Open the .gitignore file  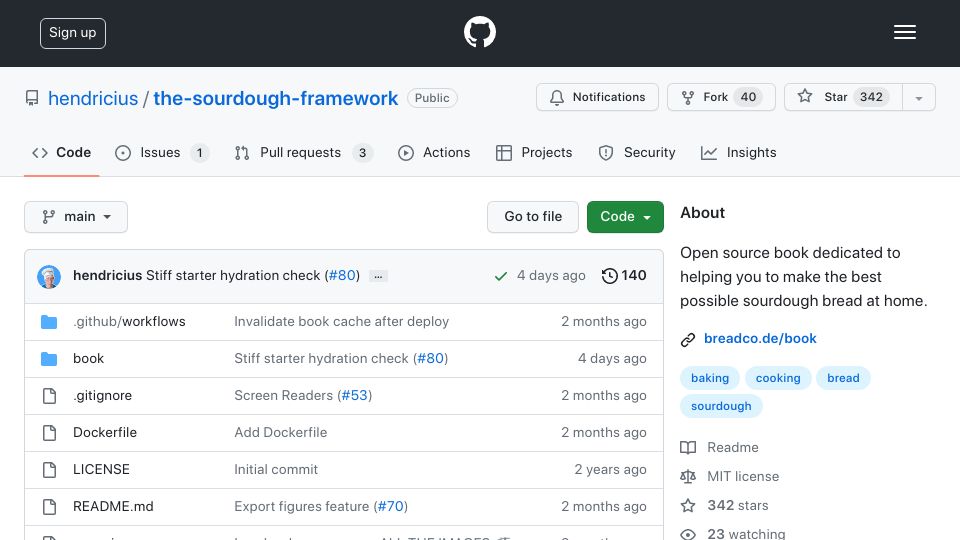(102, 396)
